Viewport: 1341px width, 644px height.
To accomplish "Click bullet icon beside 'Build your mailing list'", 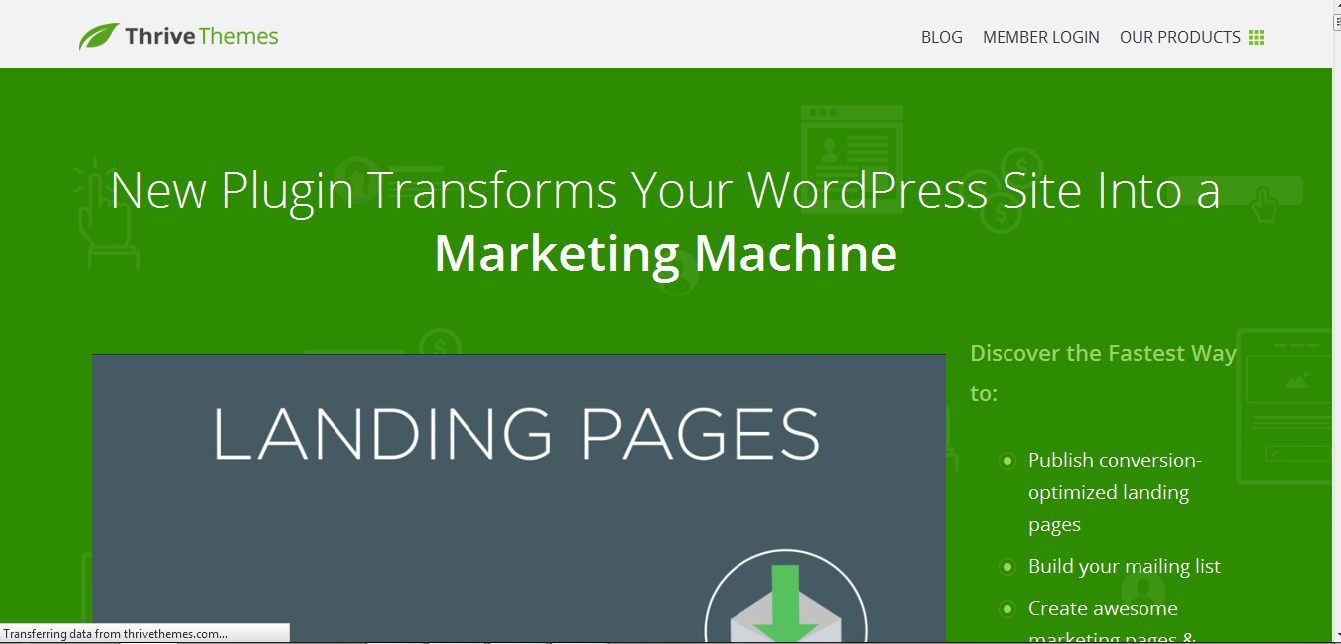I will pyautogui.click(x=1007, y=567).
